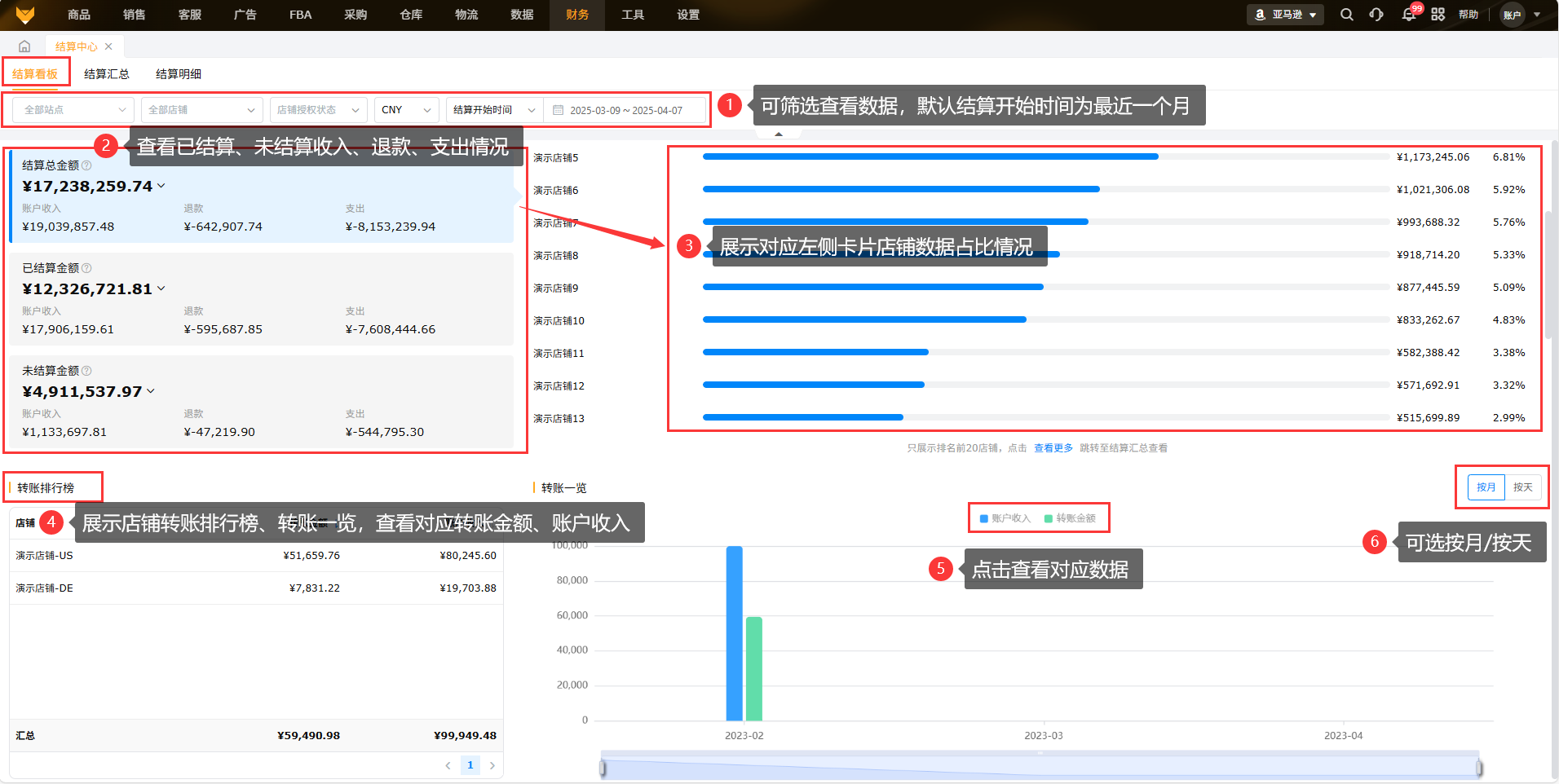The width and height of the screenshot is (1559, 784).
Task: Switch chart view to 按月
Action: tap(1486, 487)
